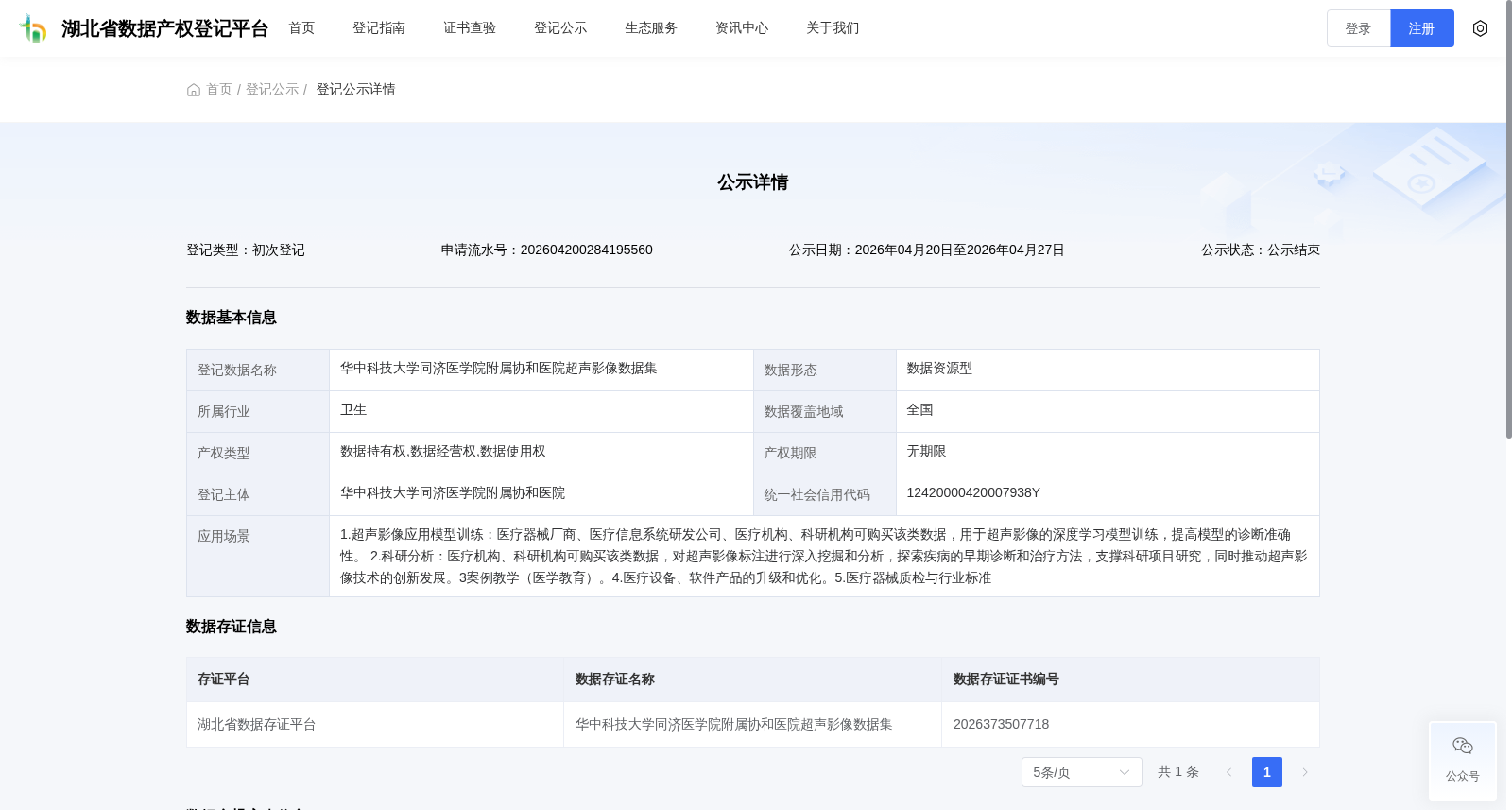1512x810 pixels.
Task: Open 登记公示 in top navigation
Action: (560, 28)
